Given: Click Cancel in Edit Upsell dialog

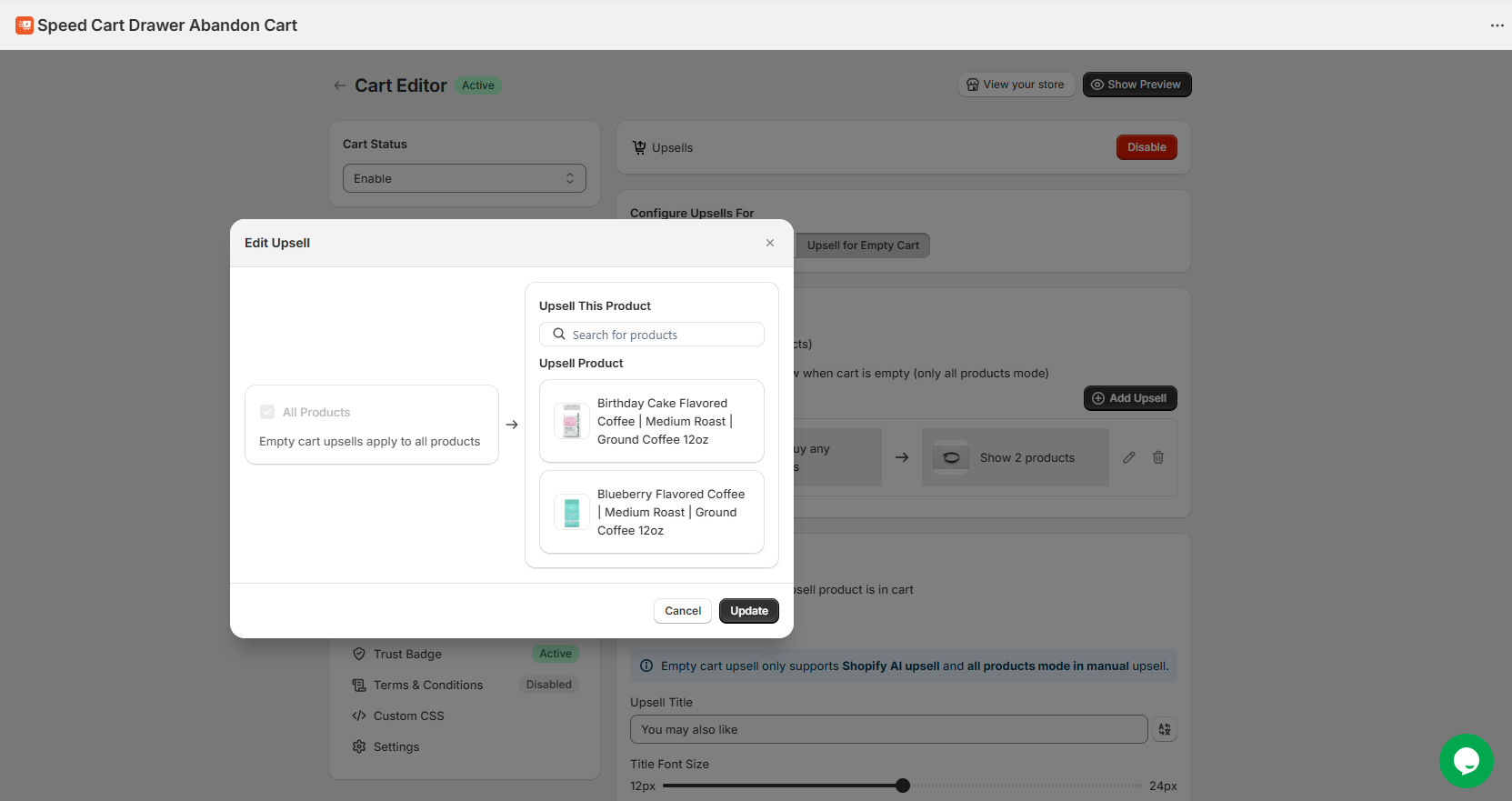Looking at the screenshot, I should pyautogui.click(x=682, y=611).
